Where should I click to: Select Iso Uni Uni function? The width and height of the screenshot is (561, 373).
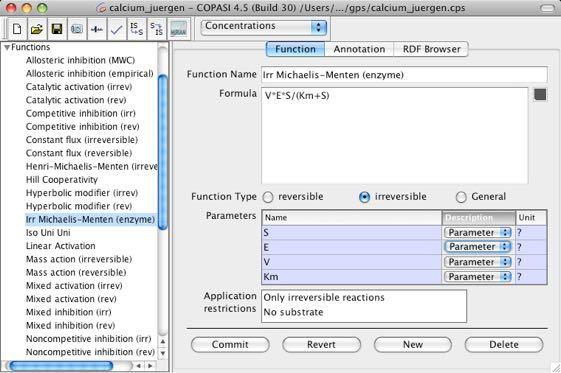[48, 232]
